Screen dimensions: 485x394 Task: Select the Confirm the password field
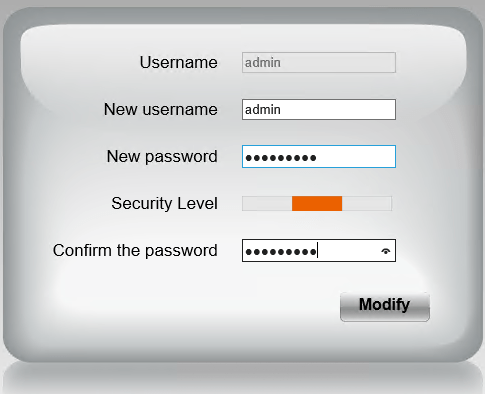coord(319,250)
